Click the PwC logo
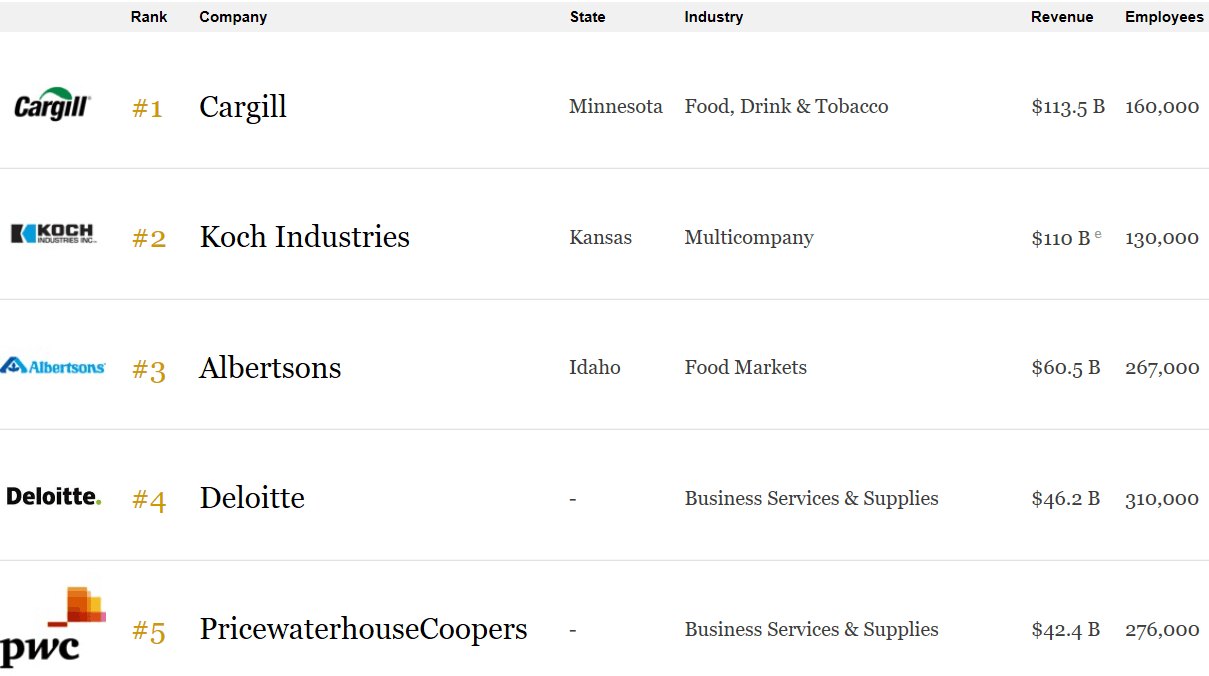The width and height of the screenshot is (1209, 676). coord(53,628)
